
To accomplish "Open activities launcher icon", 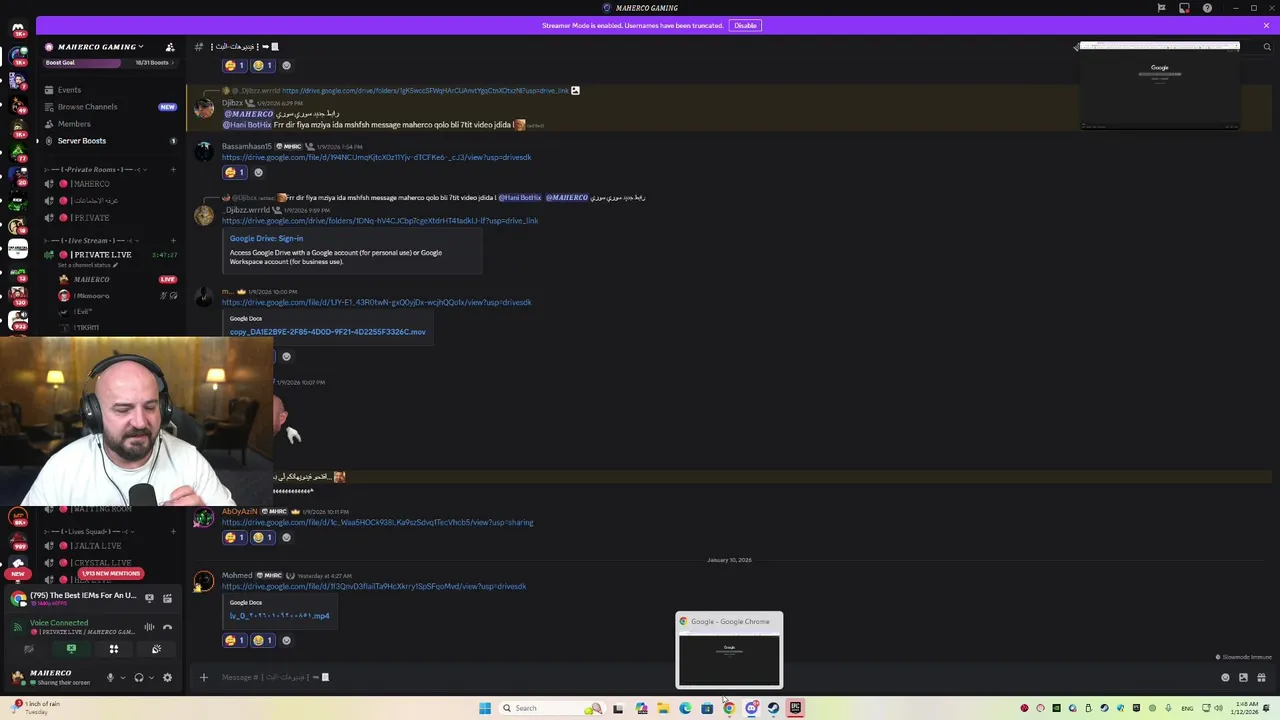I will 114,649.
